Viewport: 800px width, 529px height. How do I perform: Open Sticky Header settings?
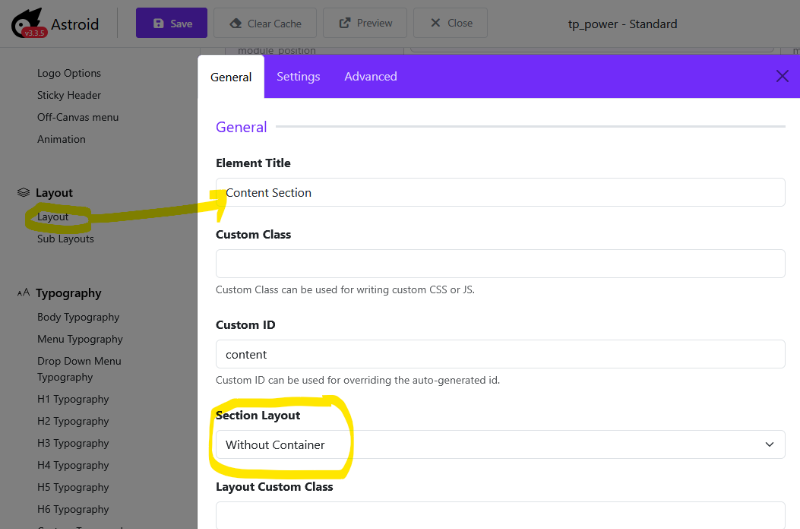(x=69, y=95)
